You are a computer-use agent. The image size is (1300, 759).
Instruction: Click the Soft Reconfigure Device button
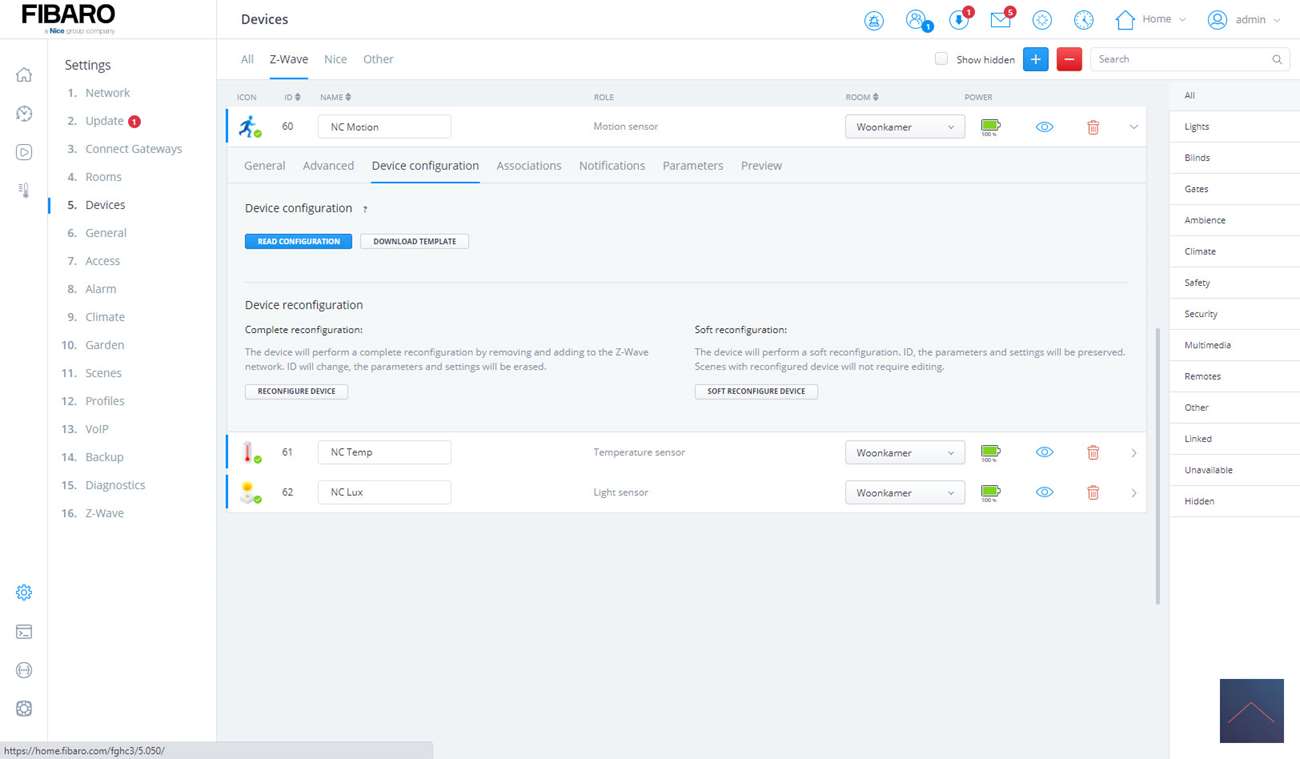tap(756, 391)
